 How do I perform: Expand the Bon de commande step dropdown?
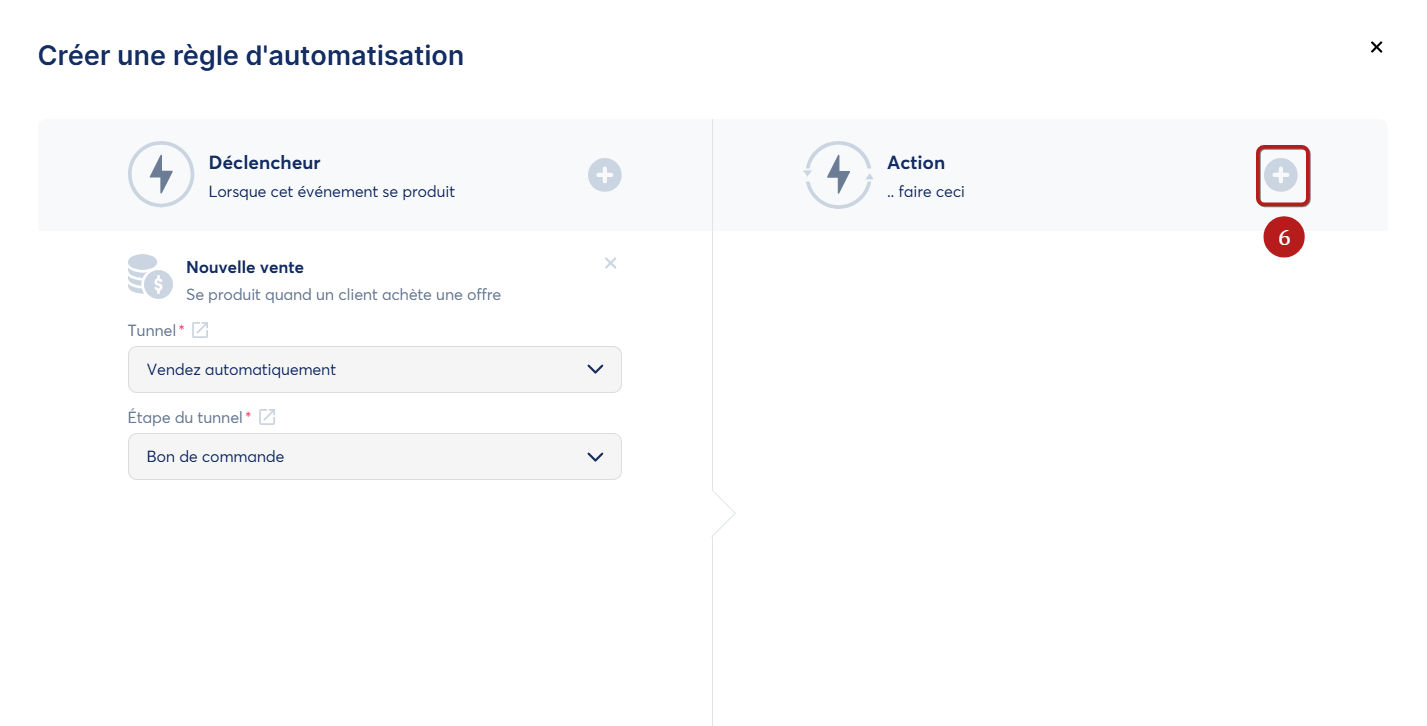point(375,456)
